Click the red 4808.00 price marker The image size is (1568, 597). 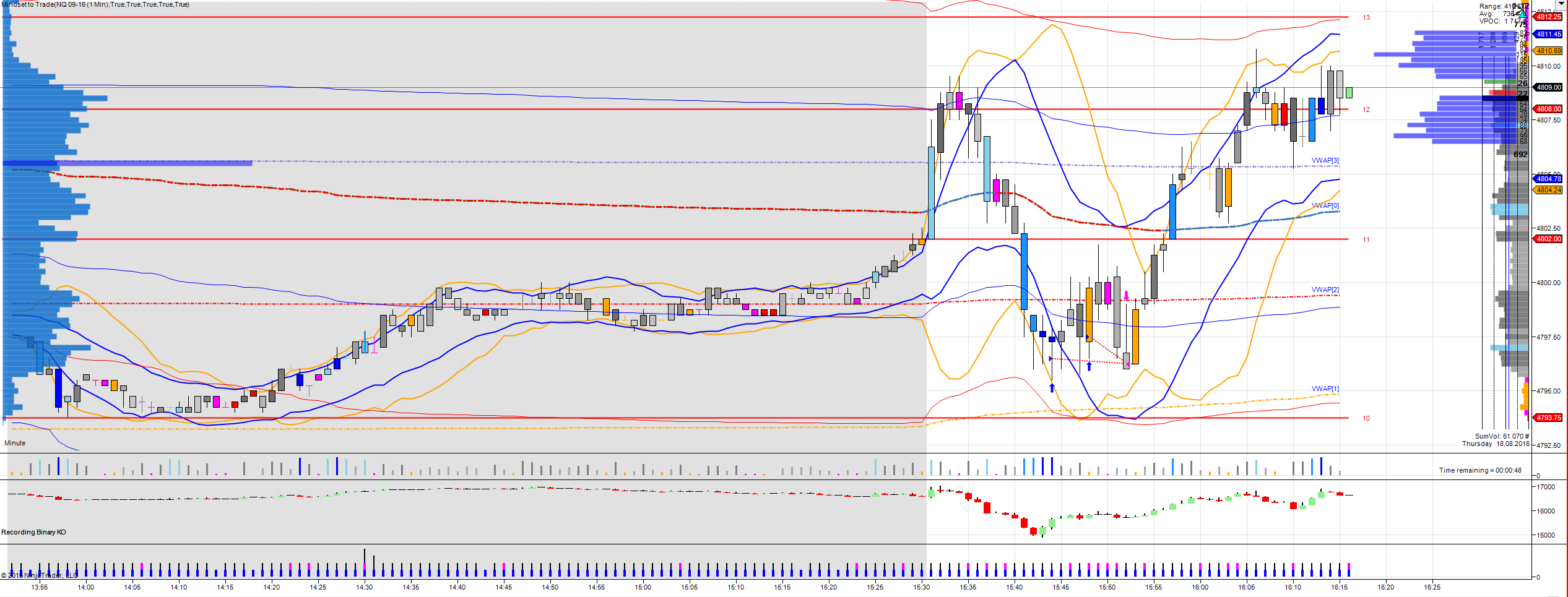tap(1548, 109)
